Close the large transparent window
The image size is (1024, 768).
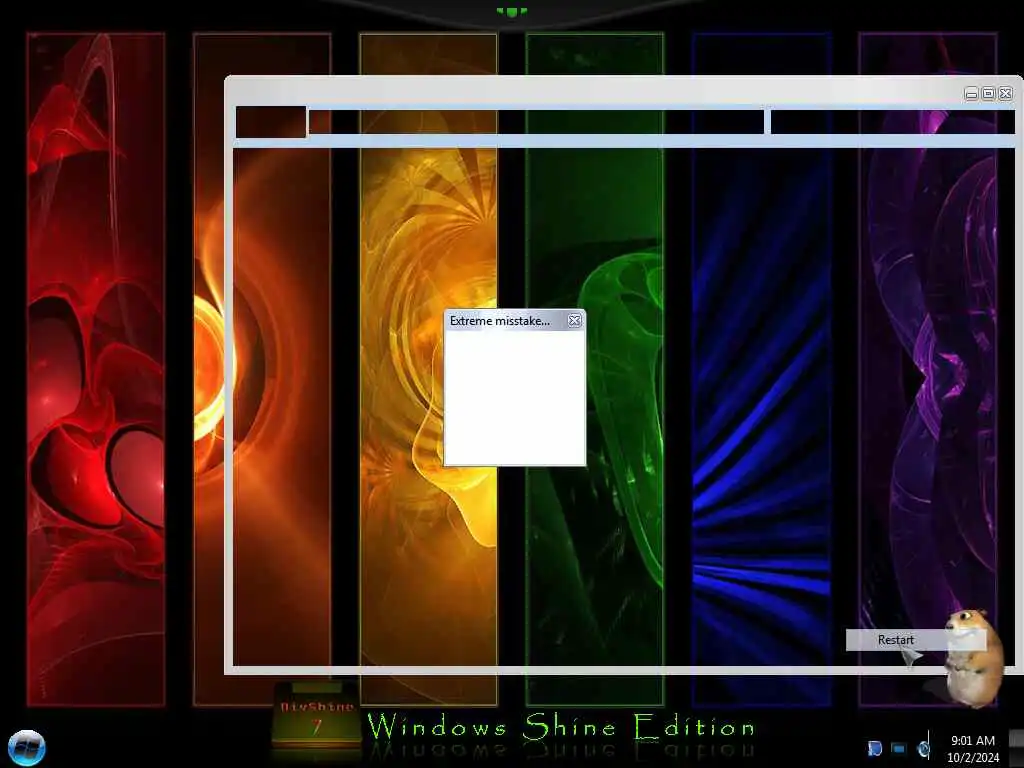point(1006,94)
